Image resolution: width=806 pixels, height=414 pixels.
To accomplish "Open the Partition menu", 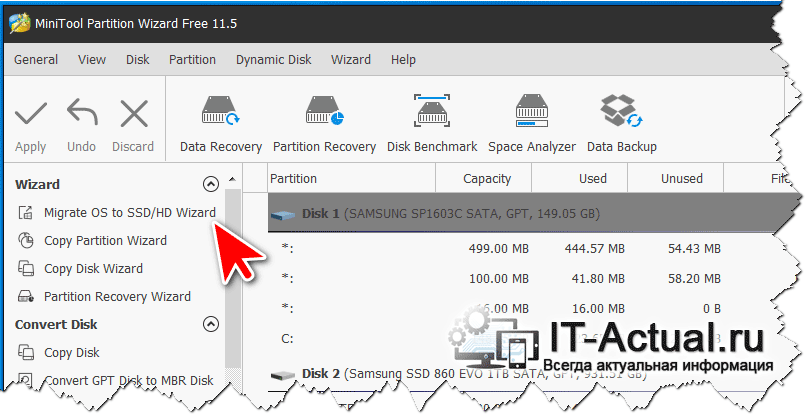I will 192,60.
